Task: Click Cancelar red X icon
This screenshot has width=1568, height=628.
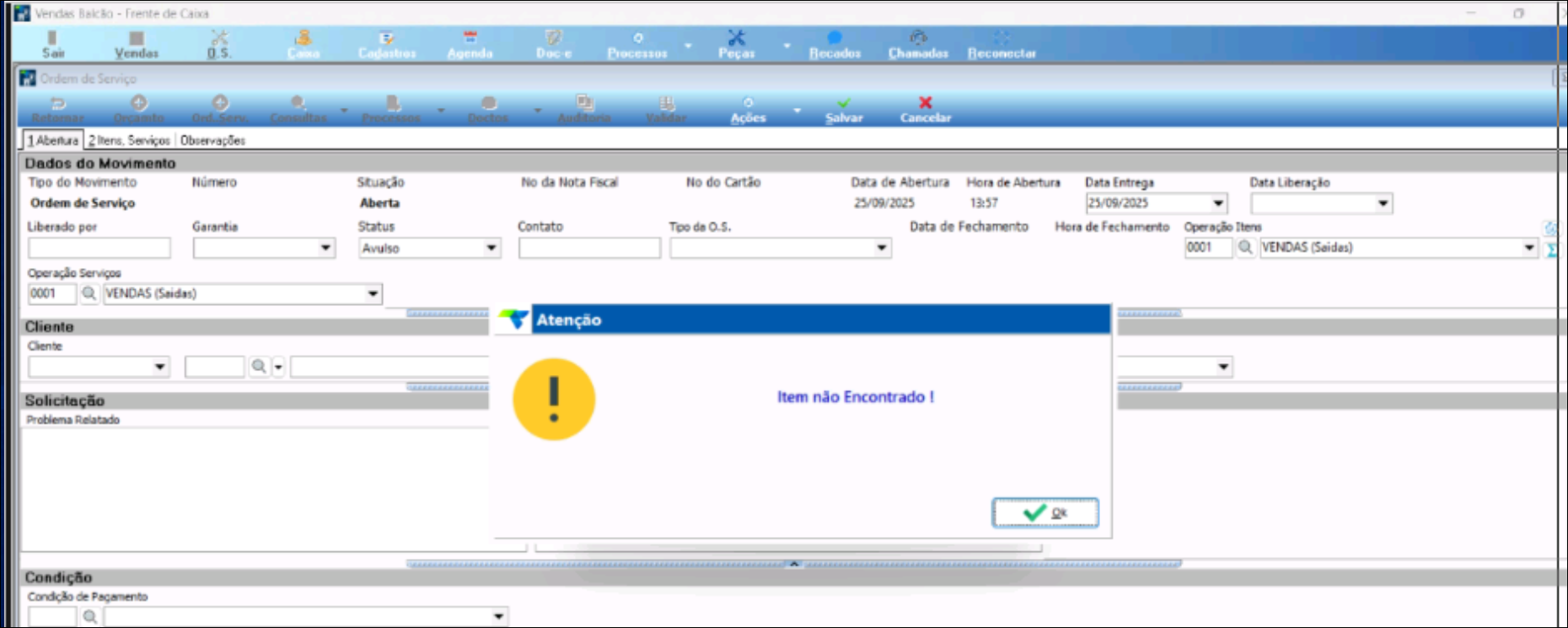Action: 925,104
